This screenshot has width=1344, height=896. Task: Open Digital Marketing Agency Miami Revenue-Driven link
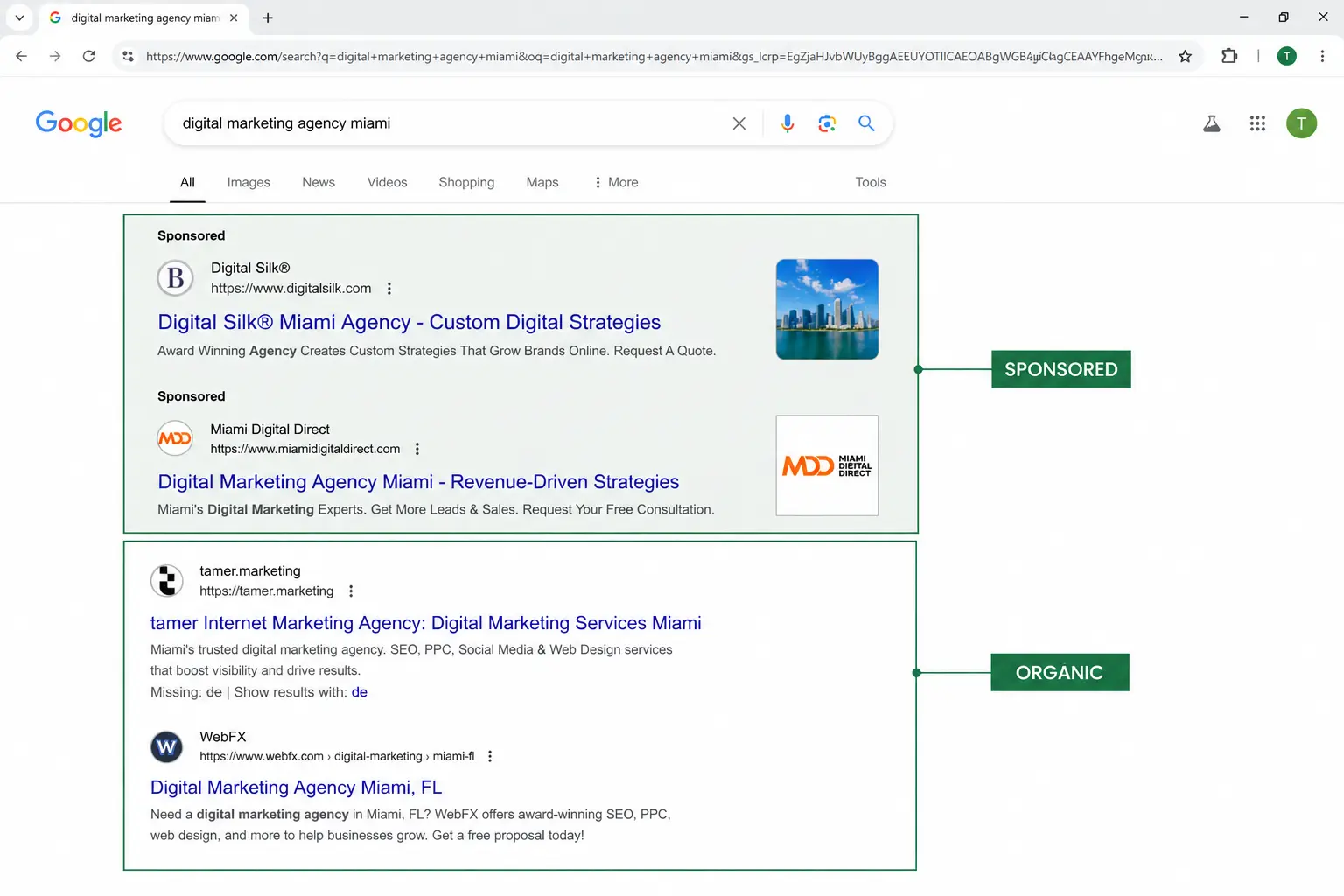pos(418,482)
